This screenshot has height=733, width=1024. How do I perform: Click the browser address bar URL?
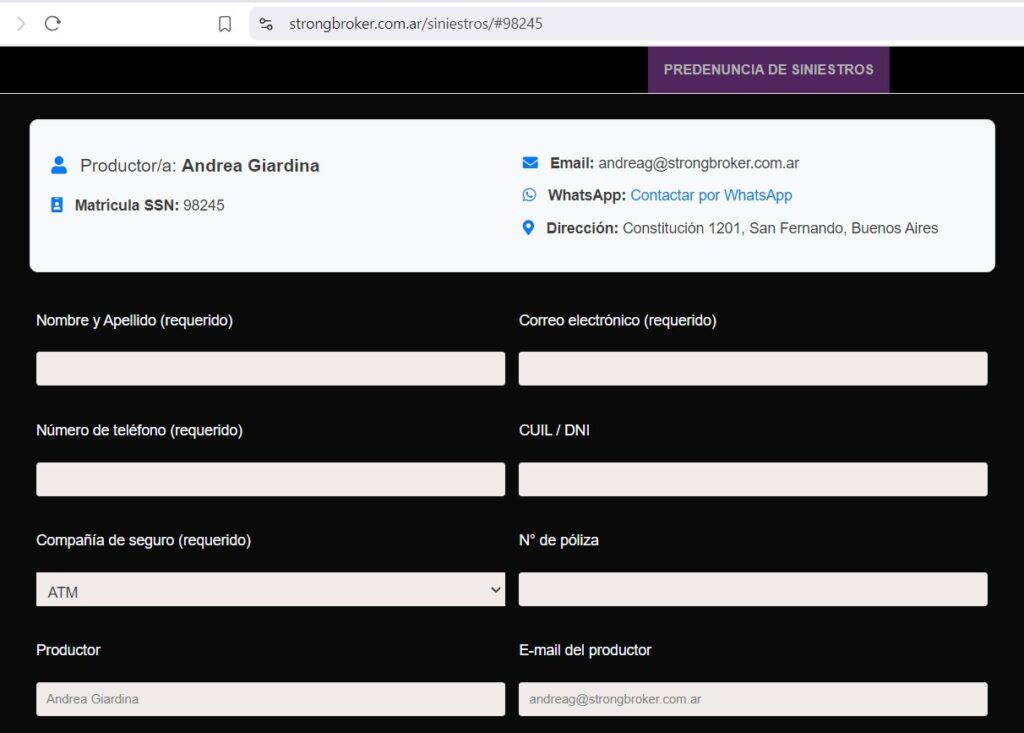coord(416,23)
